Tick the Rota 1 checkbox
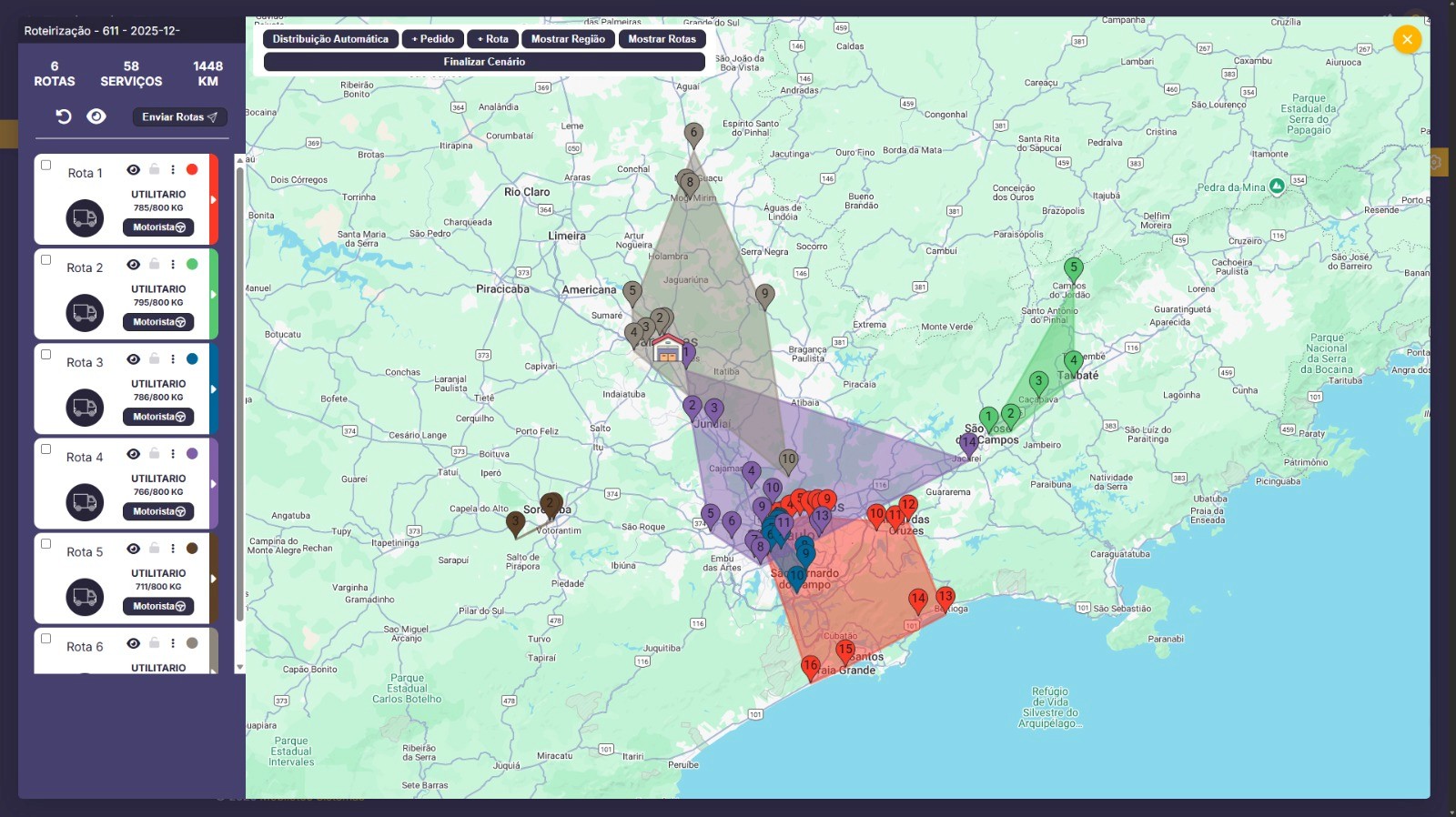The image size is (1456, 817). point(45,165)
